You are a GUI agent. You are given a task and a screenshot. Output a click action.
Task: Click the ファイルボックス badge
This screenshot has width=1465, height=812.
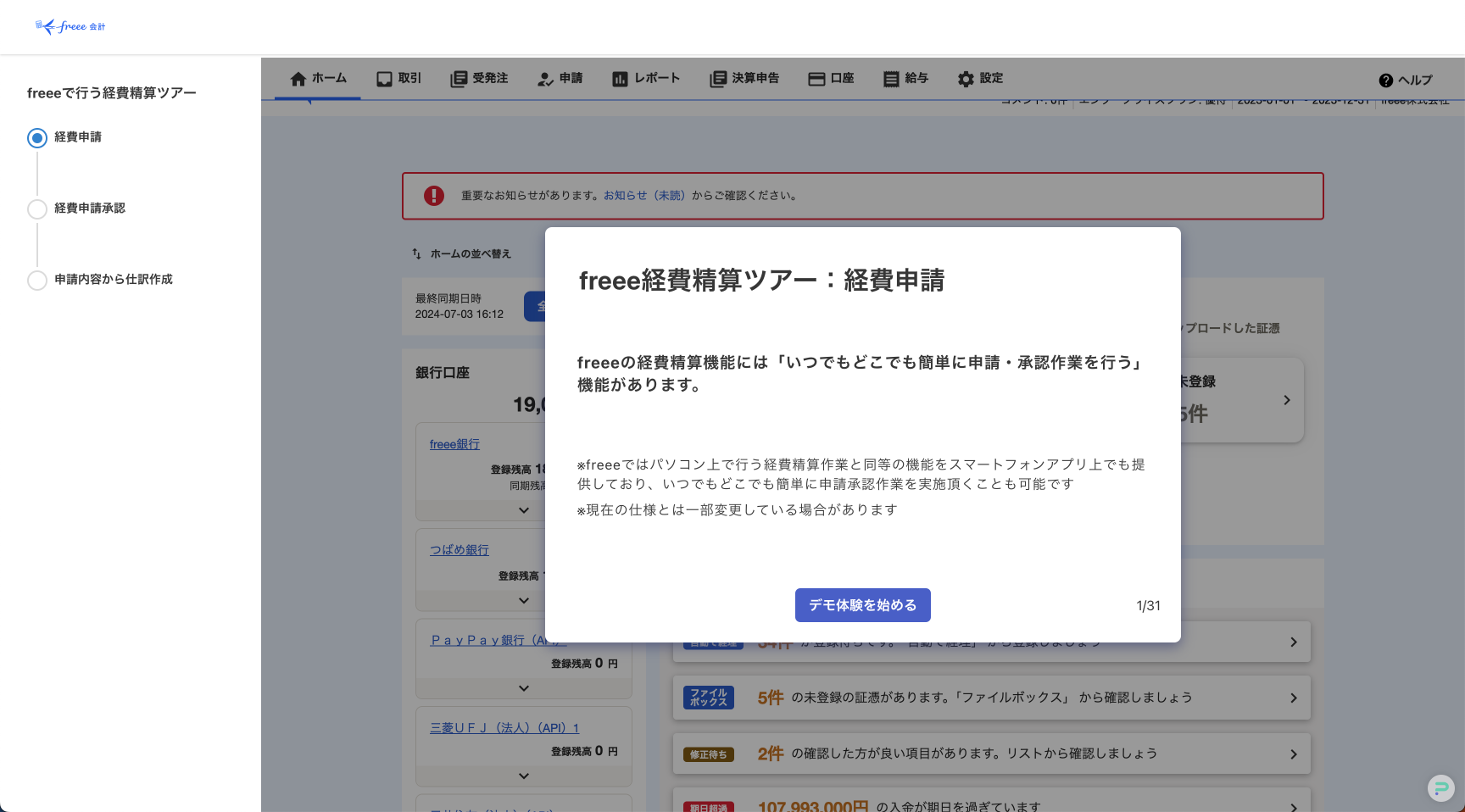tap(709, 698)
